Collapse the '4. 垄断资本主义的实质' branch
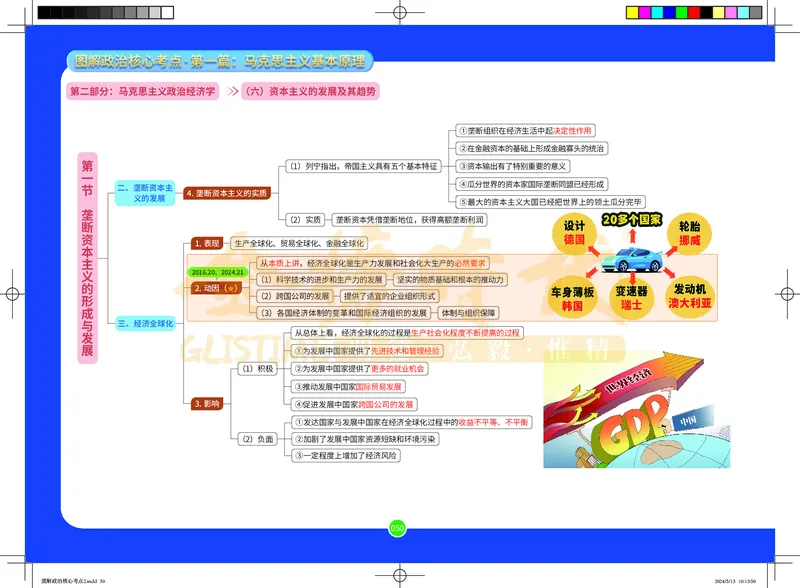The height and width of the screenshot is (588, 800). coord(228,191)
